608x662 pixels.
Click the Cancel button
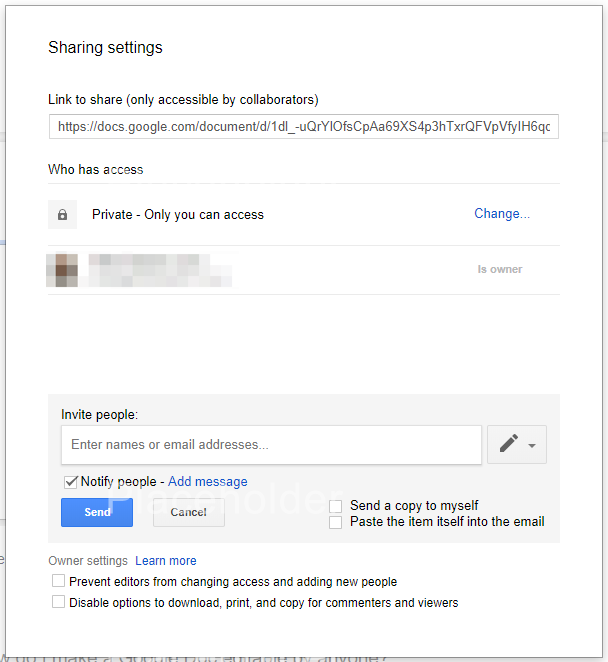point(188,512)
